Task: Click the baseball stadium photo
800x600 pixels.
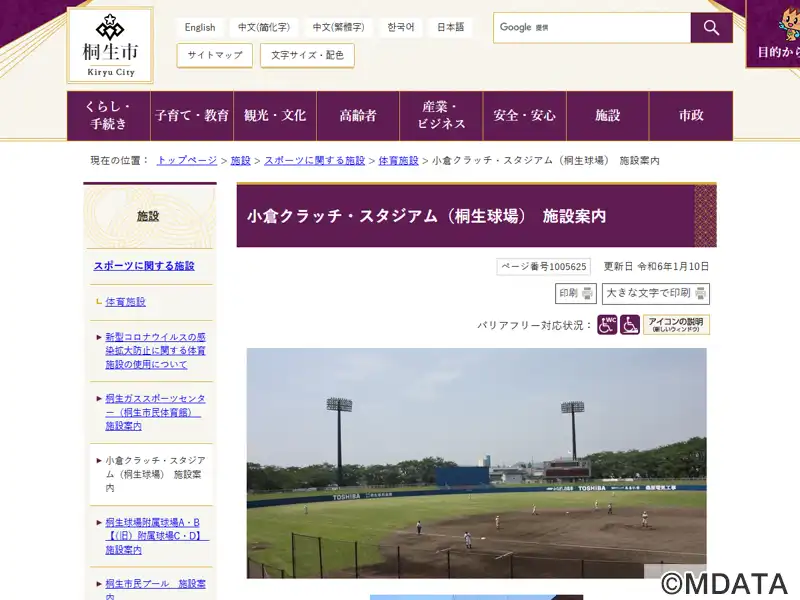Action: pos(477,463)
